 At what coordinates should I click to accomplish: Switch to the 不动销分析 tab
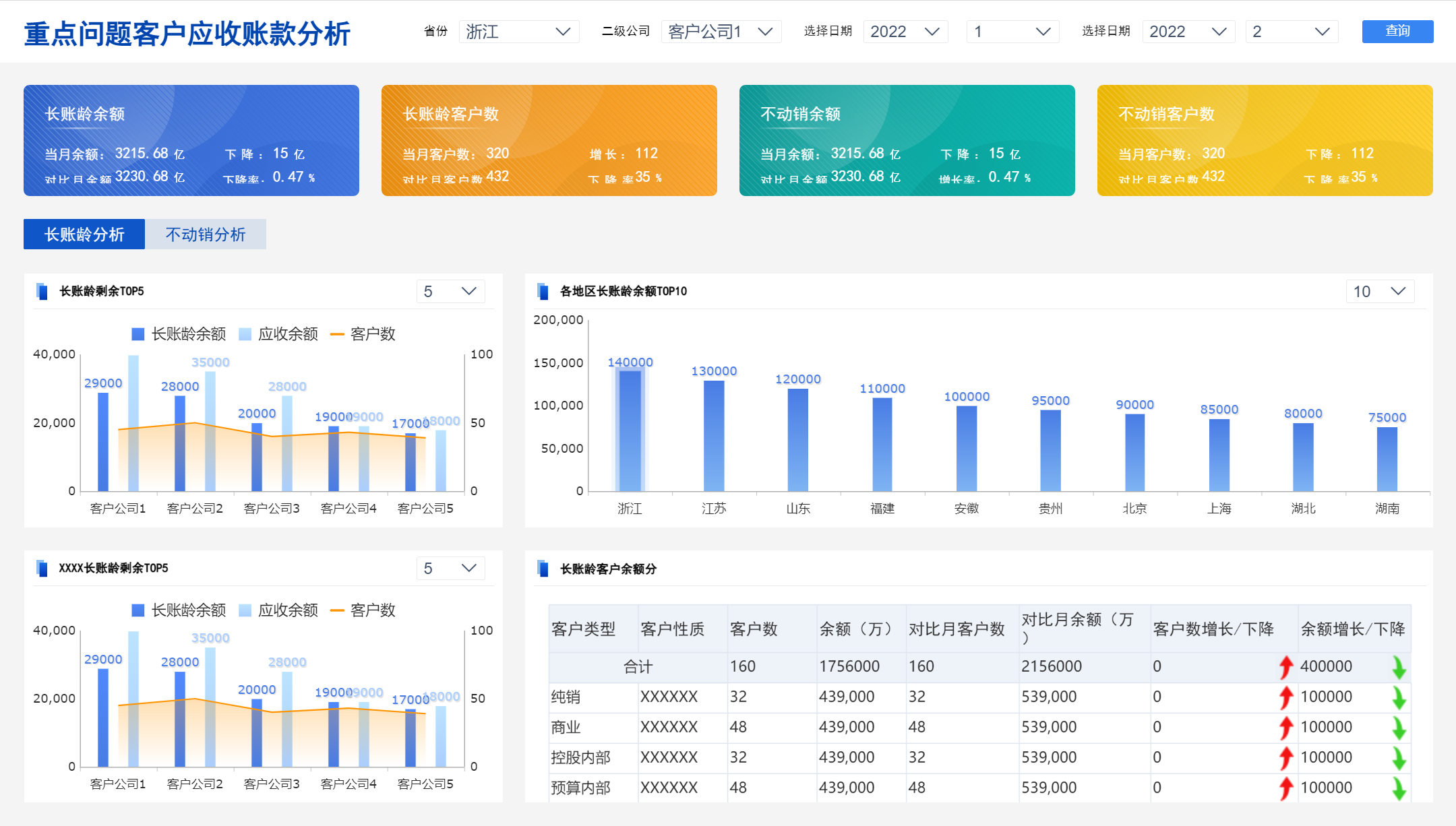point(206,234)
